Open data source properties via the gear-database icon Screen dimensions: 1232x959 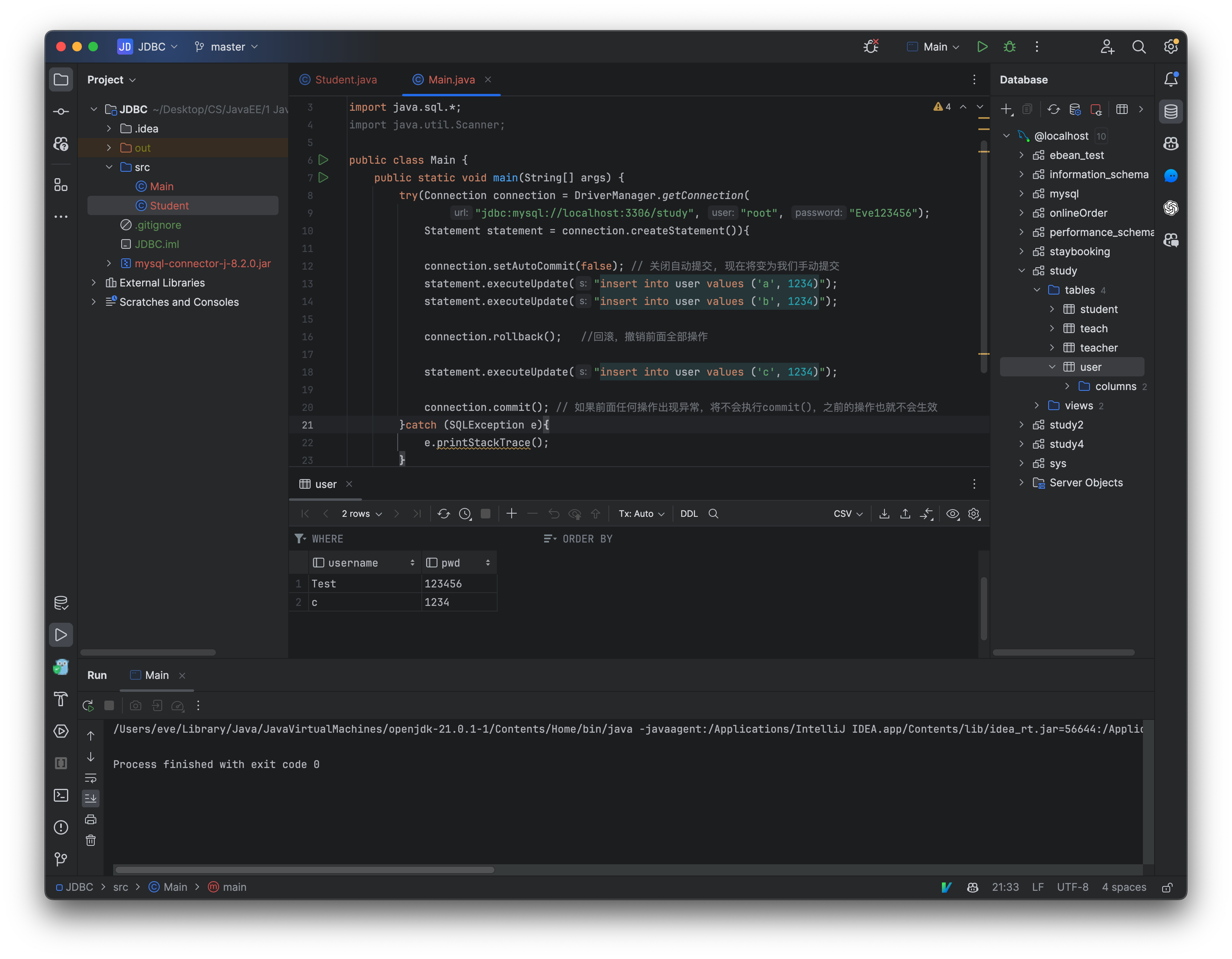[1075, 110]
